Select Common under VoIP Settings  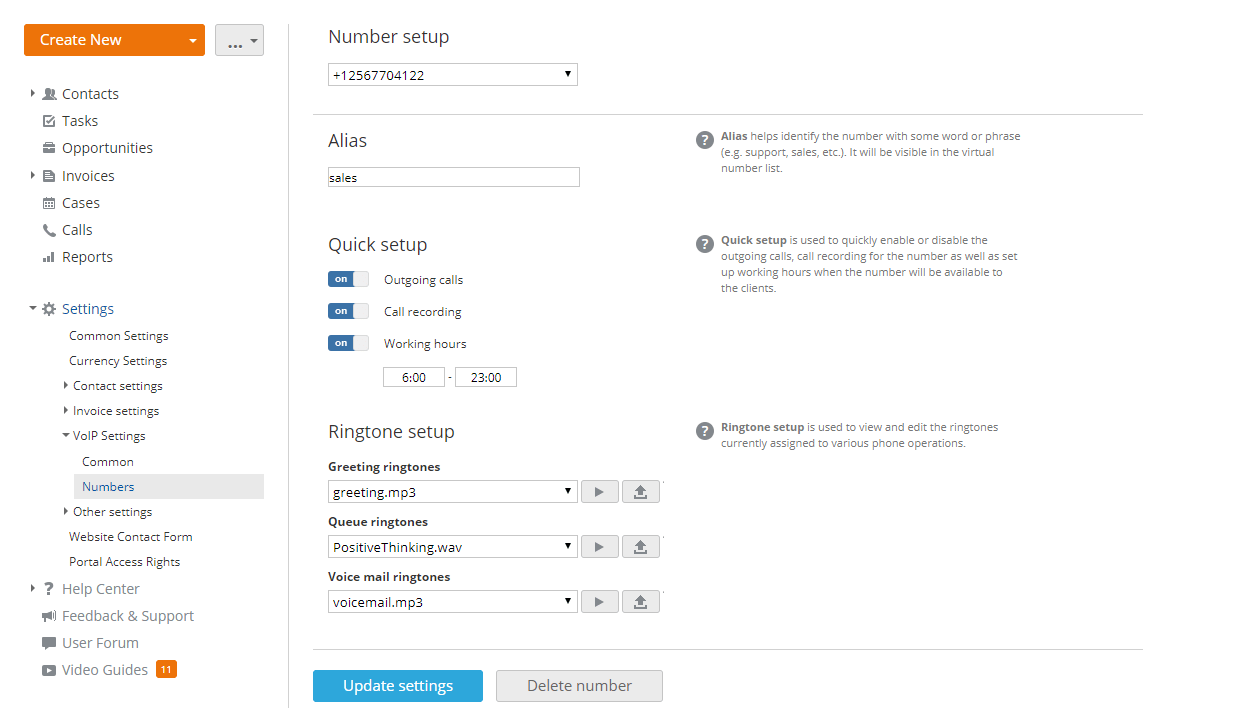pyautogui.click(x=107, y=461)
